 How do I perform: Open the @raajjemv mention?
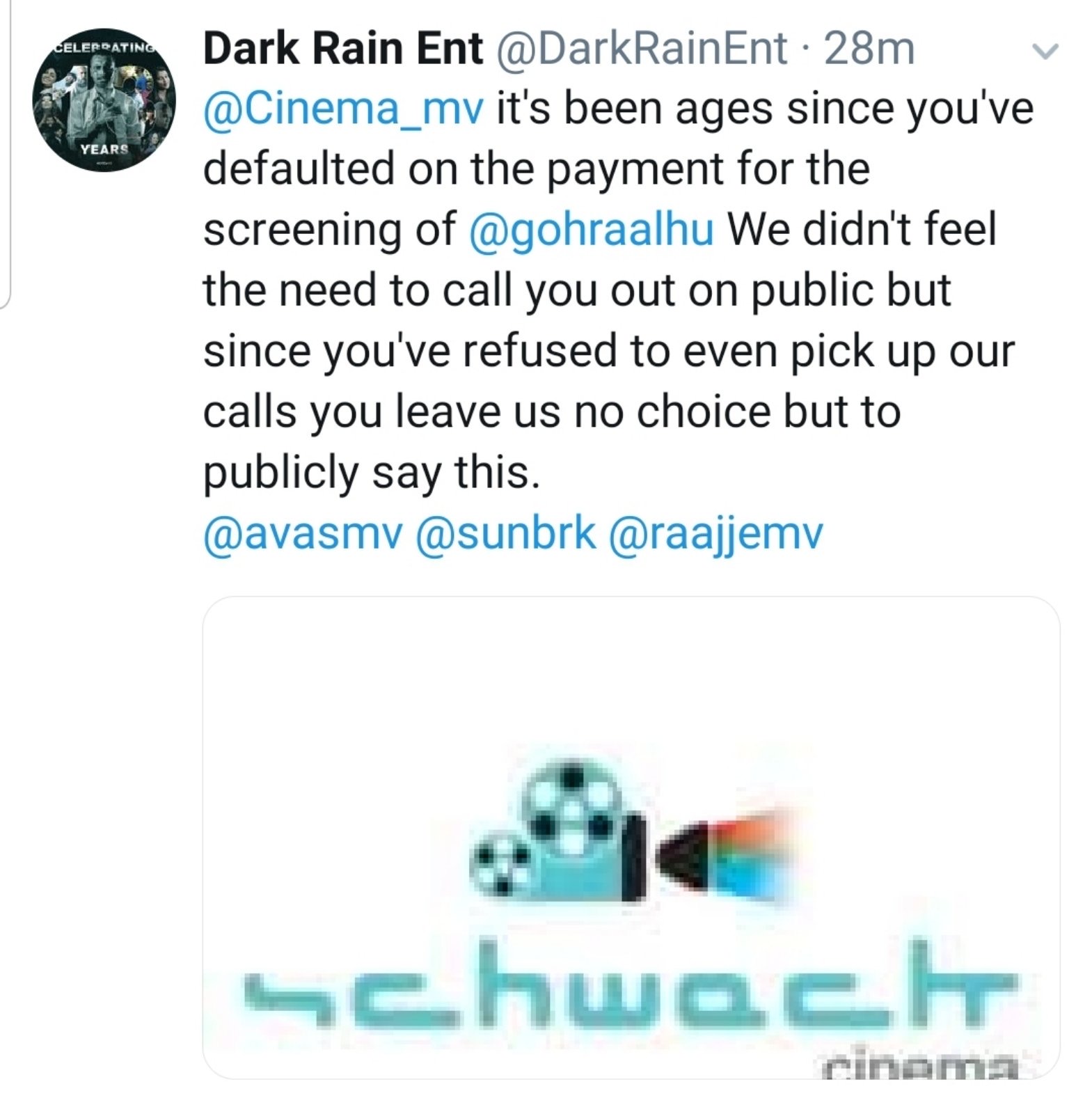[715, 535]
